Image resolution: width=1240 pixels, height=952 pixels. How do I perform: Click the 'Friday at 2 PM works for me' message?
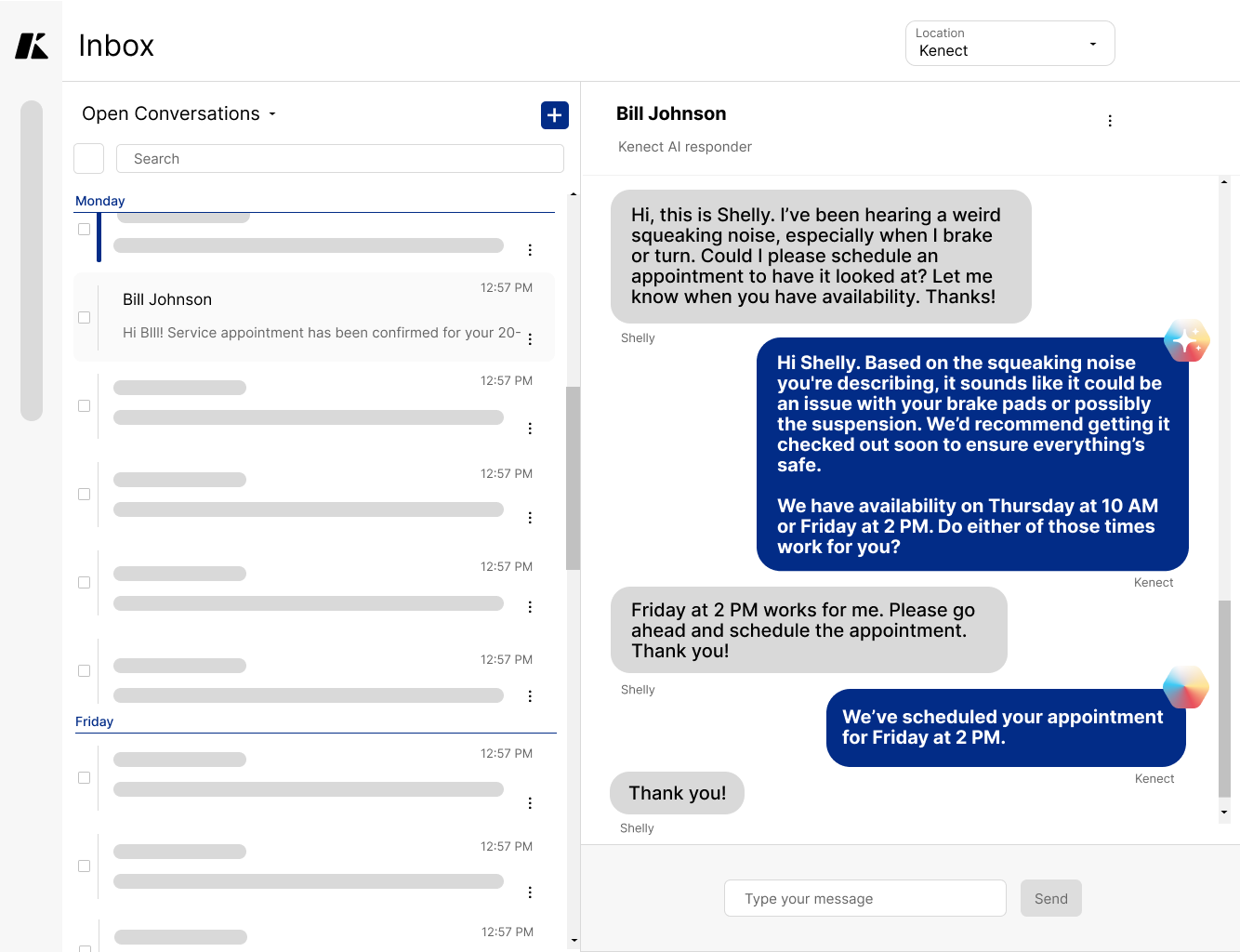[809, 629]
